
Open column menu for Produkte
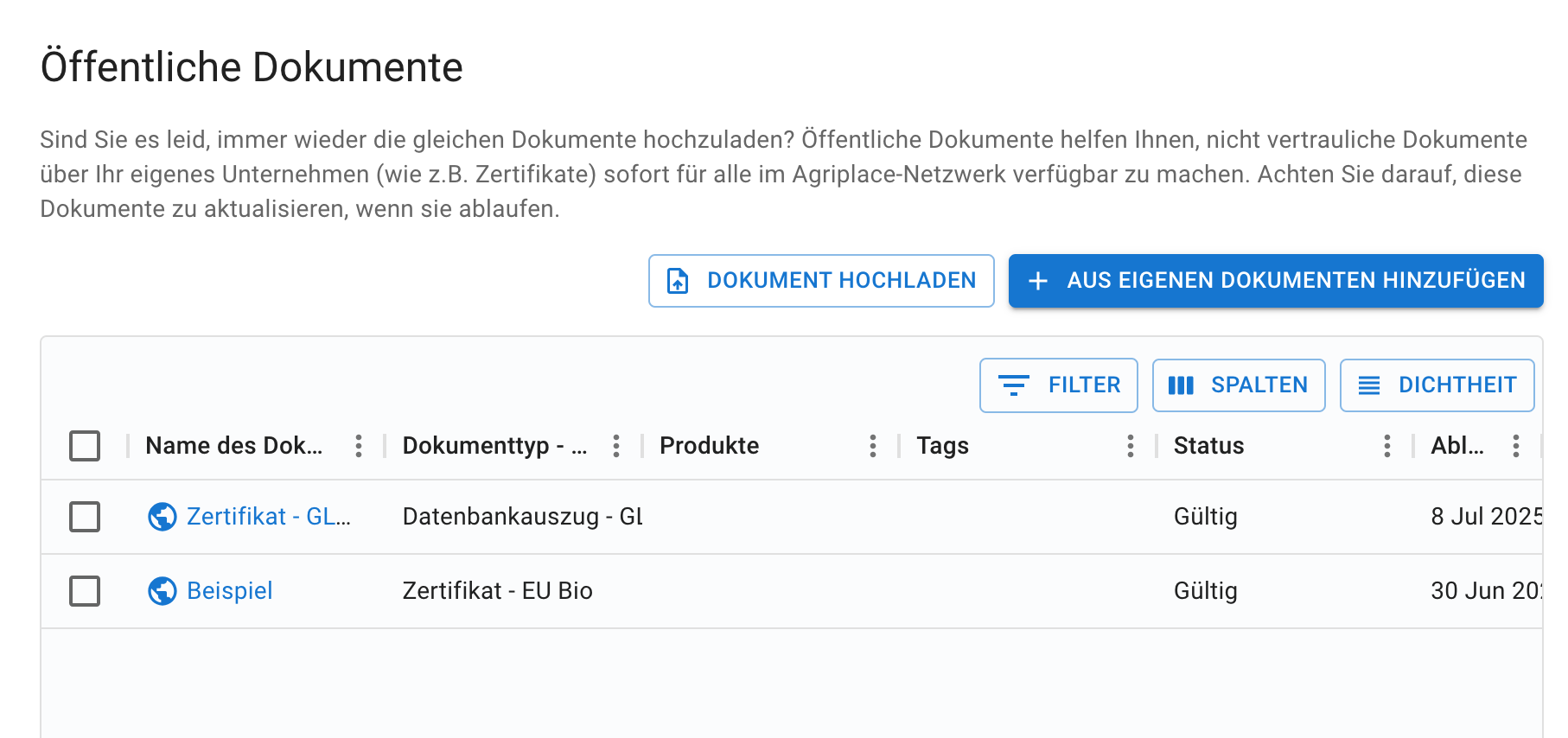tap(873, 446)
